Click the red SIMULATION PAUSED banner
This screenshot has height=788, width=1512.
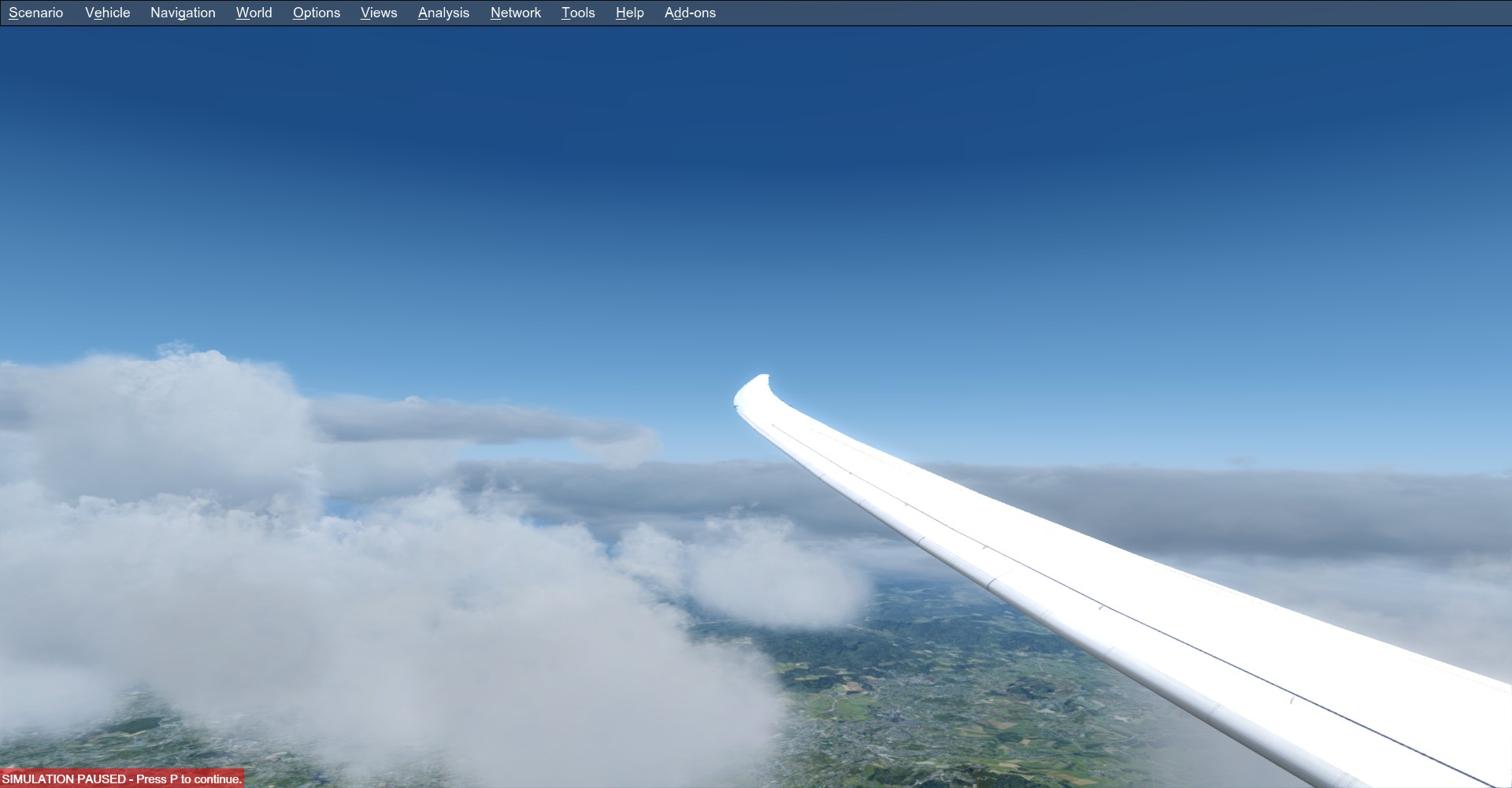click(122, 779)
